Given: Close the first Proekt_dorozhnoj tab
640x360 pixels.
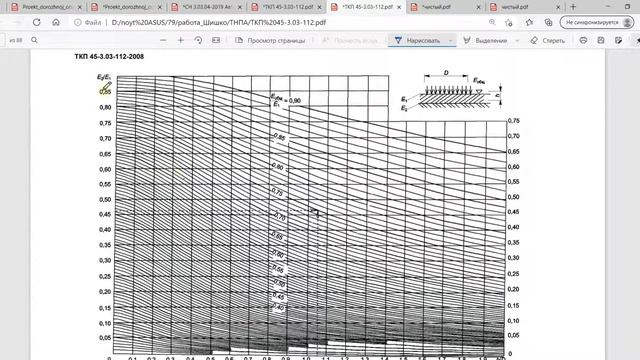Looking at the screenshot, I should [80, 7].
